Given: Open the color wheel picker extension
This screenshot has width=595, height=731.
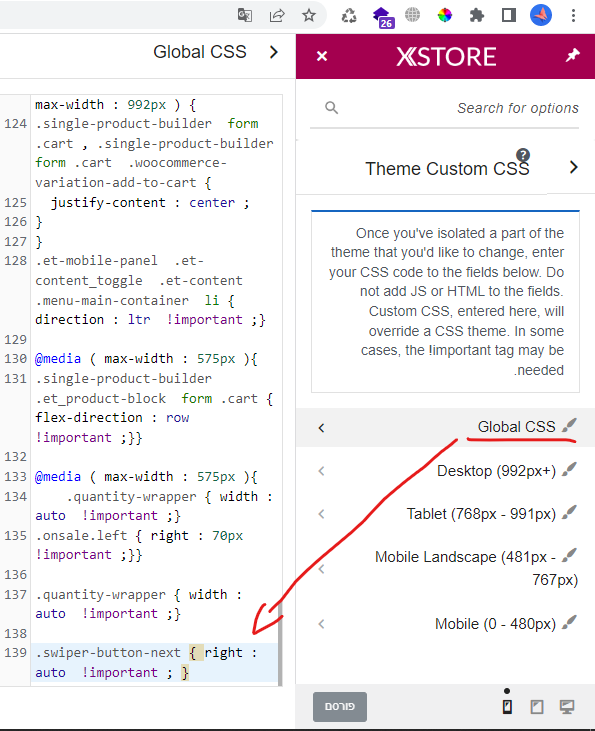Looking at the screenshot, I should coord(444,15).
